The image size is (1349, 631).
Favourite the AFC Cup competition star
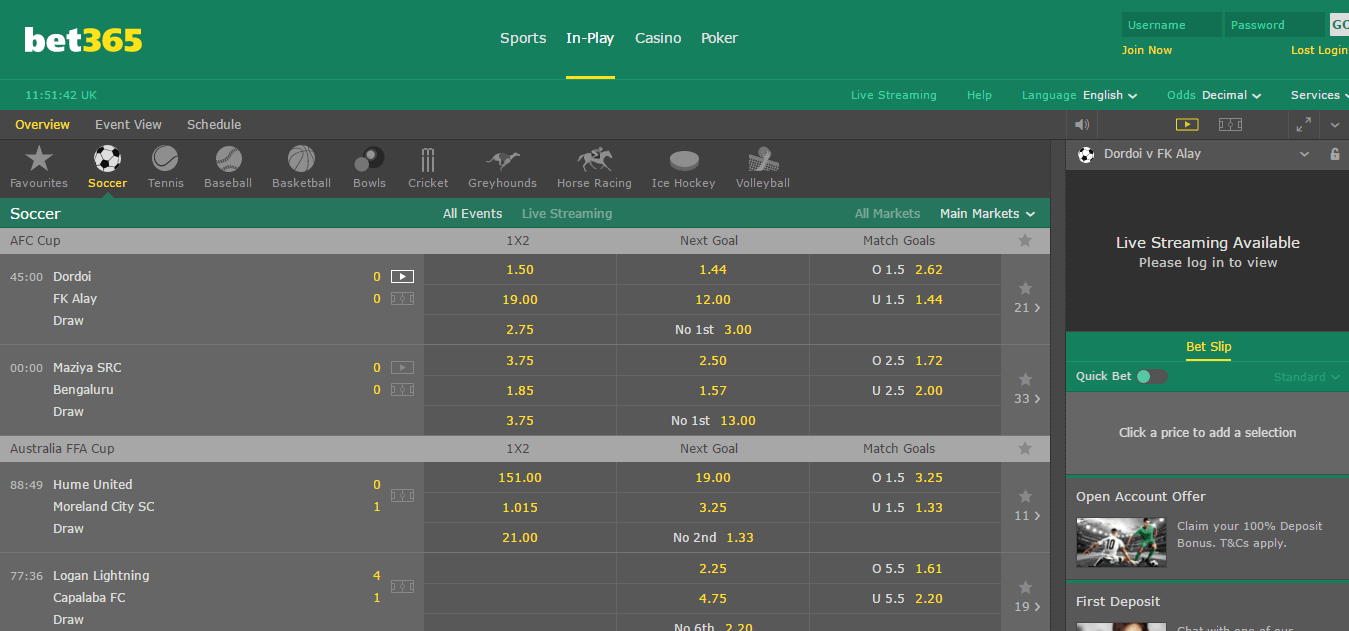point(1025,240)
